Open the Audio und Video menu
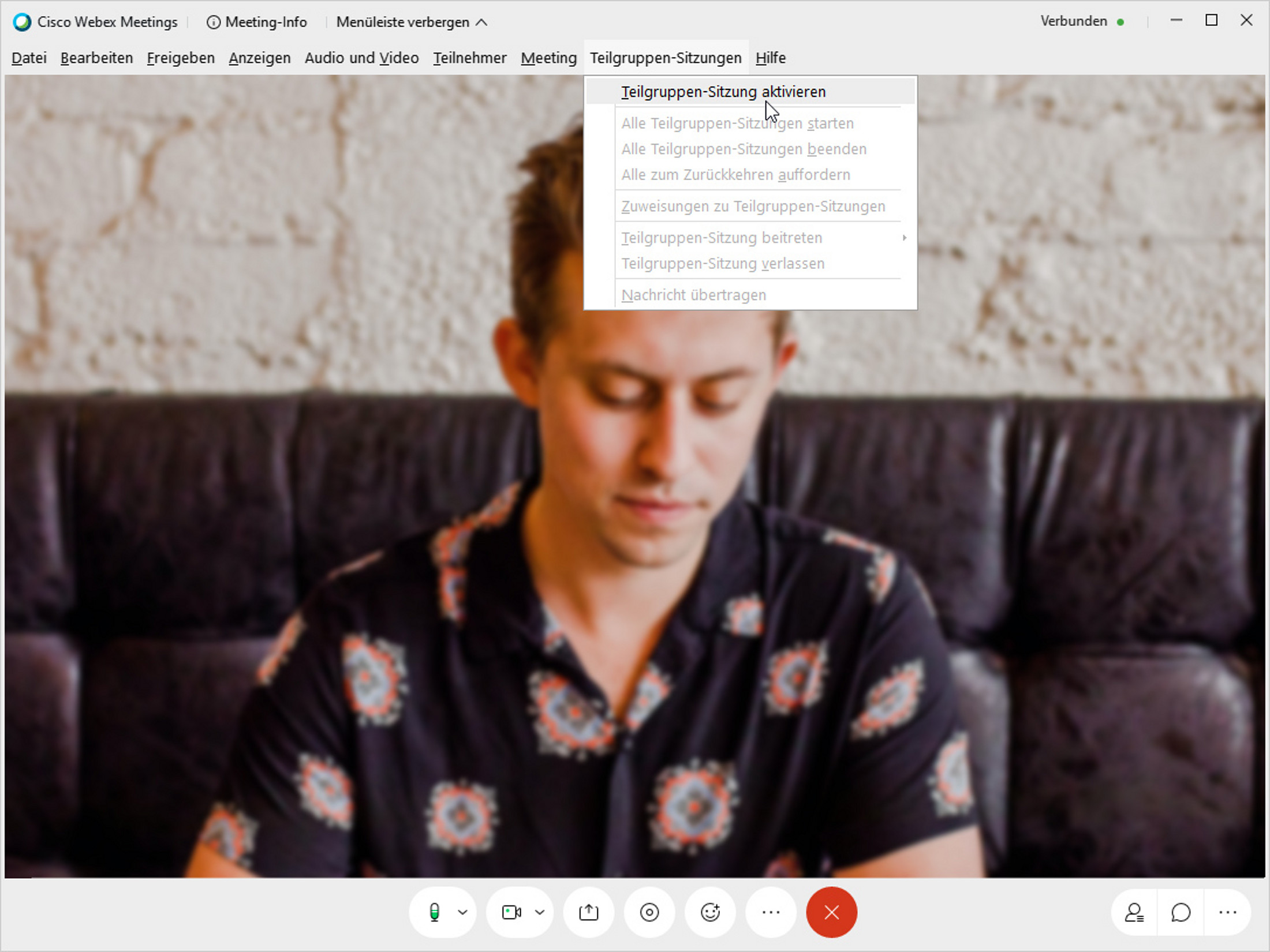The height and width of the screenshot is (952, 1270). pyautogui.click(x=361, y=58)
